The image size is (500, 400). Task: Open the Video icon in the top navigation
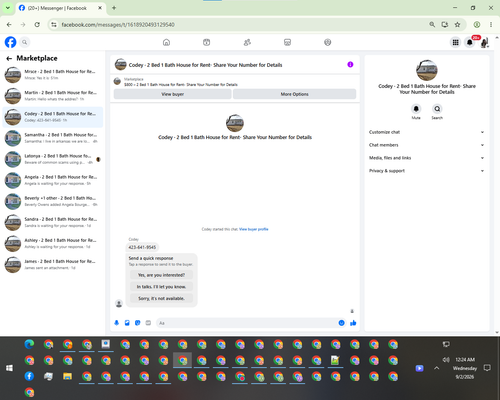207,42
